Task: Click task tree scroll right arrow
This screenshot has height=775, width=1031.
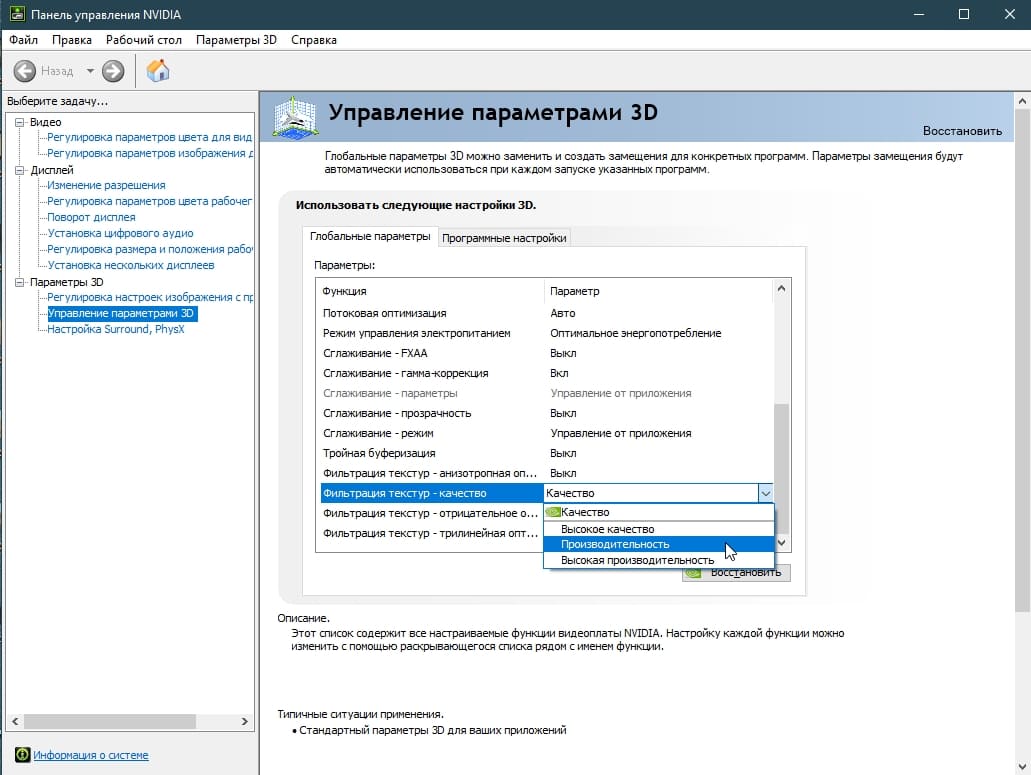Action: click(x=245, y=721)
